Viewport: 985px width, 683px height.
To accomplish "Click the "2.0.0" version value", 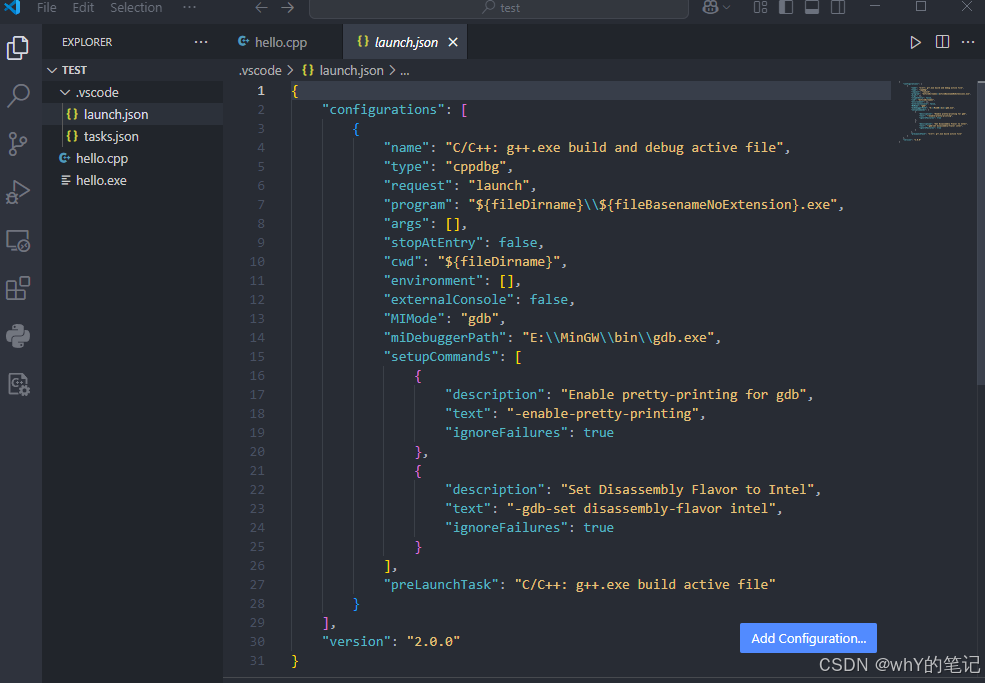I will [x=433, y=642].
